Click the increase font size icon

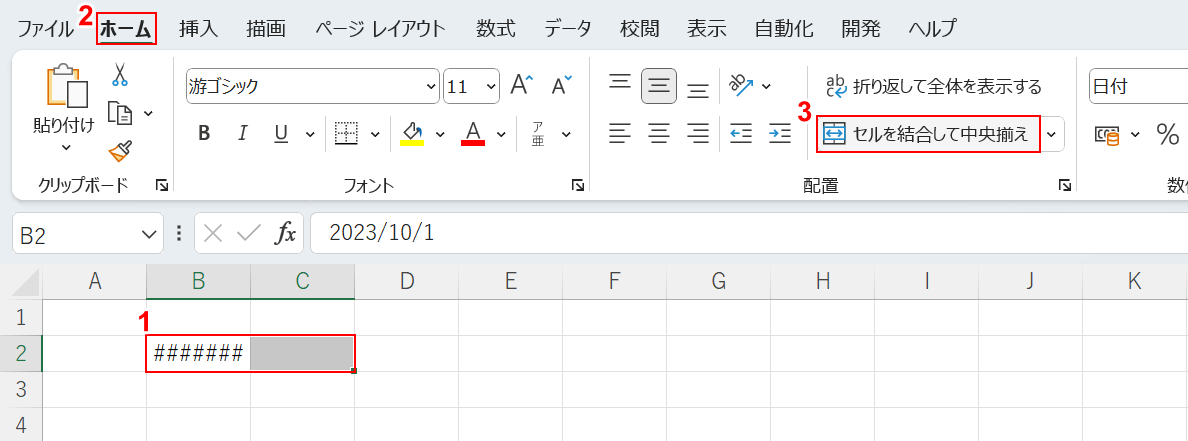[522, 86]
